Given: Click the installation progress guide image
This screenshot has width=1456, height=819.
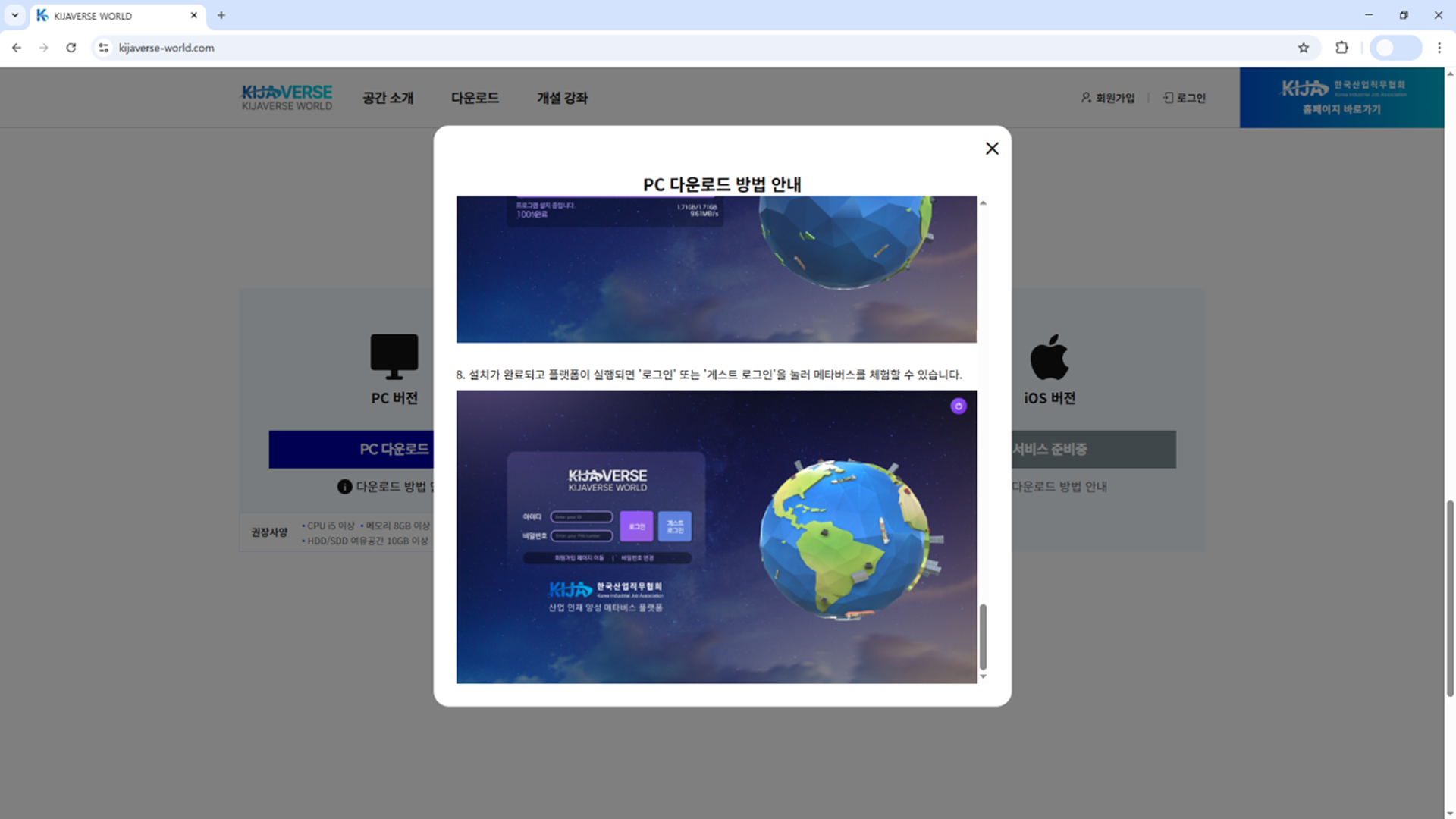Looking at the screenshot, I should 717,269.
